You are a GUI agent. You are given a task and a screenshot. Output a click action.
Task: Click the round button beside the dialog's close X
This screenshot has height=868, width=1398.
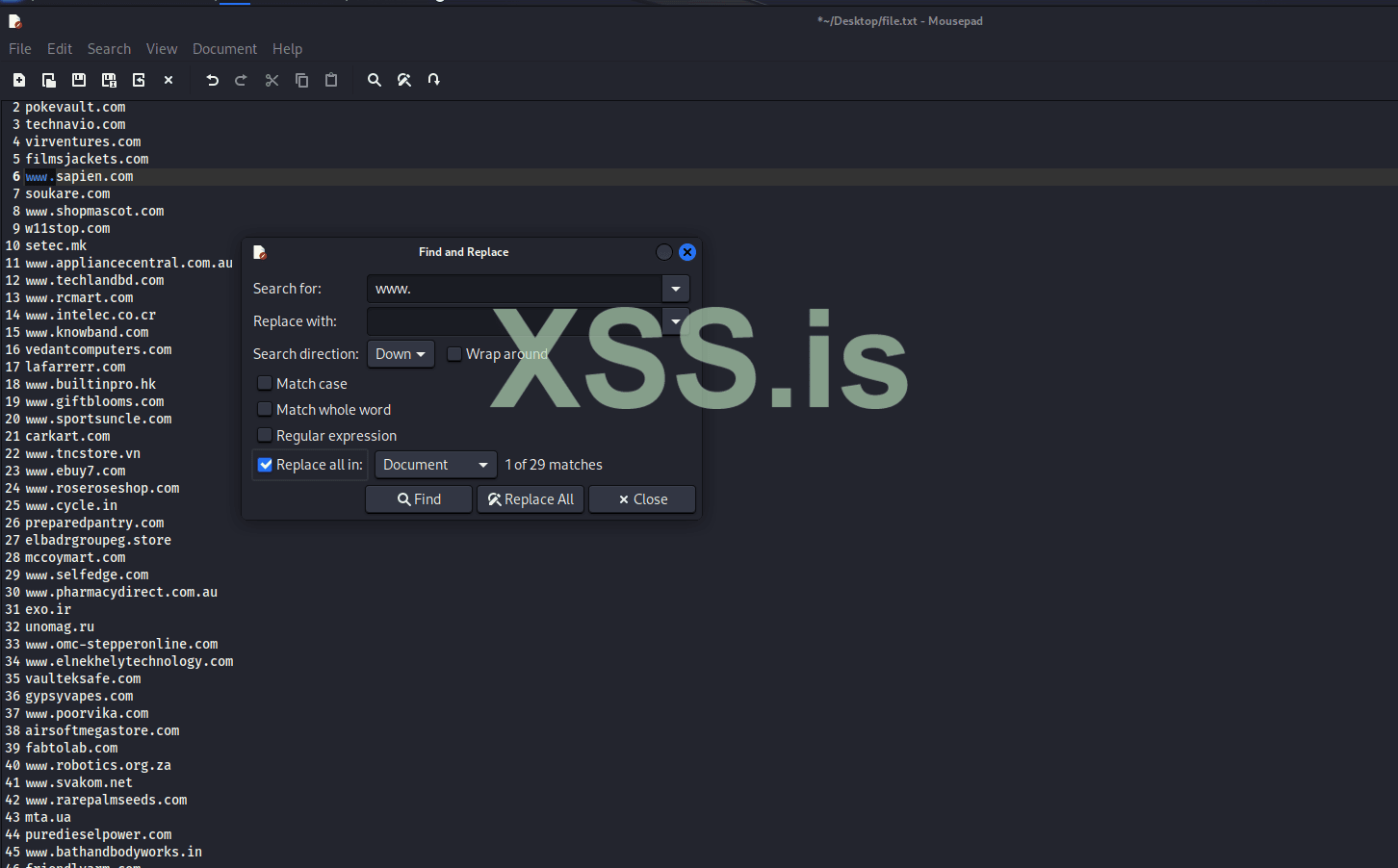tap(664, 252)
